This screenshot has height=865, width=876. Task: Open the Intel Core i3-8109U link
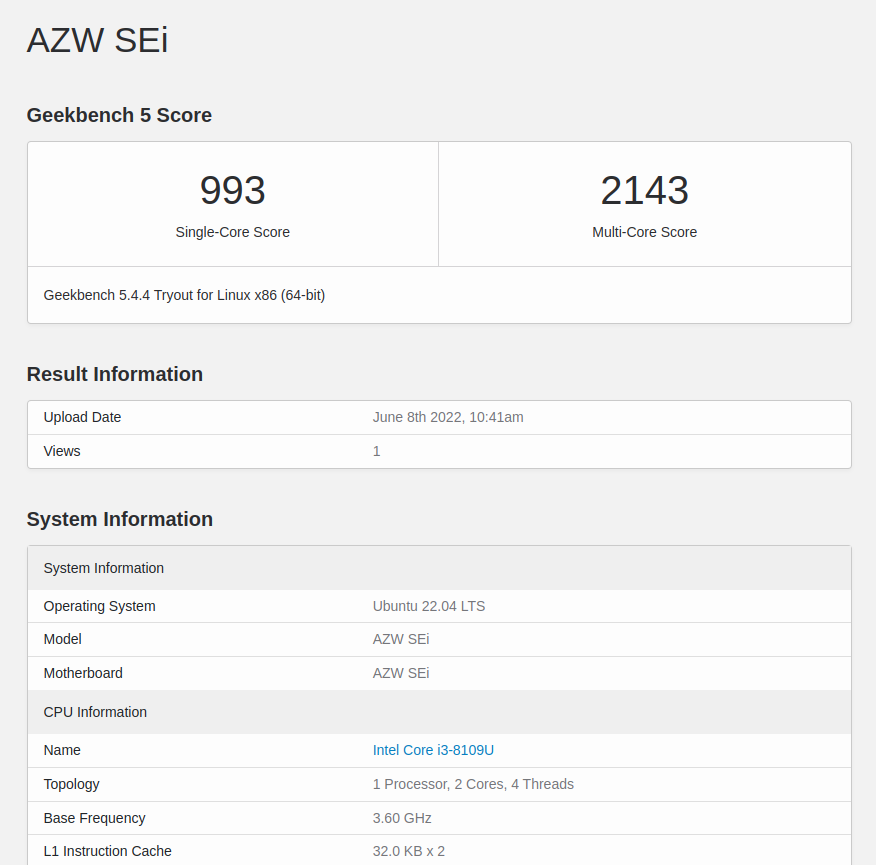[433, 750]
